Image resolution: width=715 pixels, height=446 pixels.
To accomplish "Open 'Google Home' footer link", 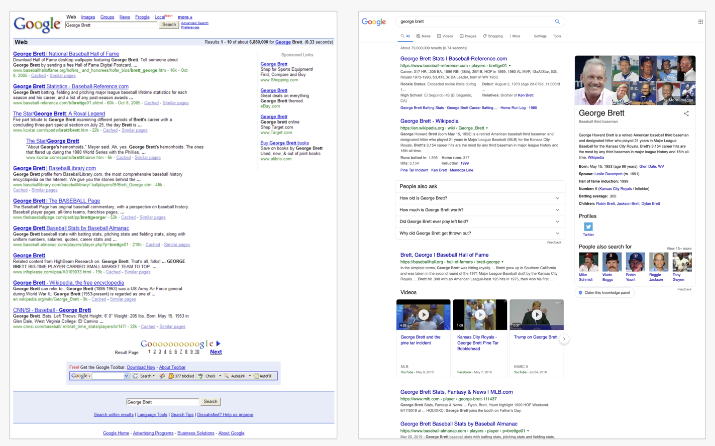I will tap(116, 433).
